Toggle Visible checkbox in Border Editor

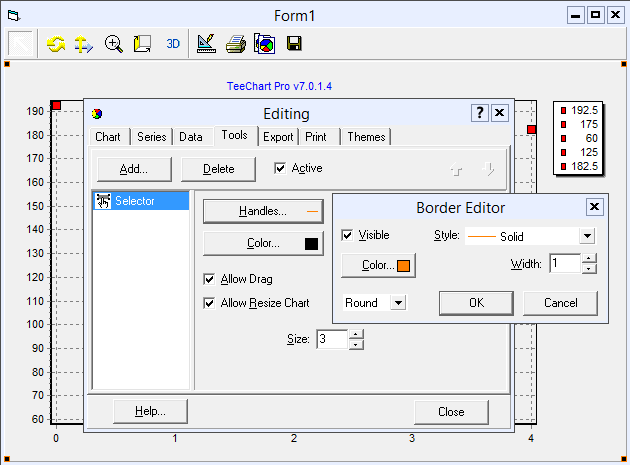point(347,235)
